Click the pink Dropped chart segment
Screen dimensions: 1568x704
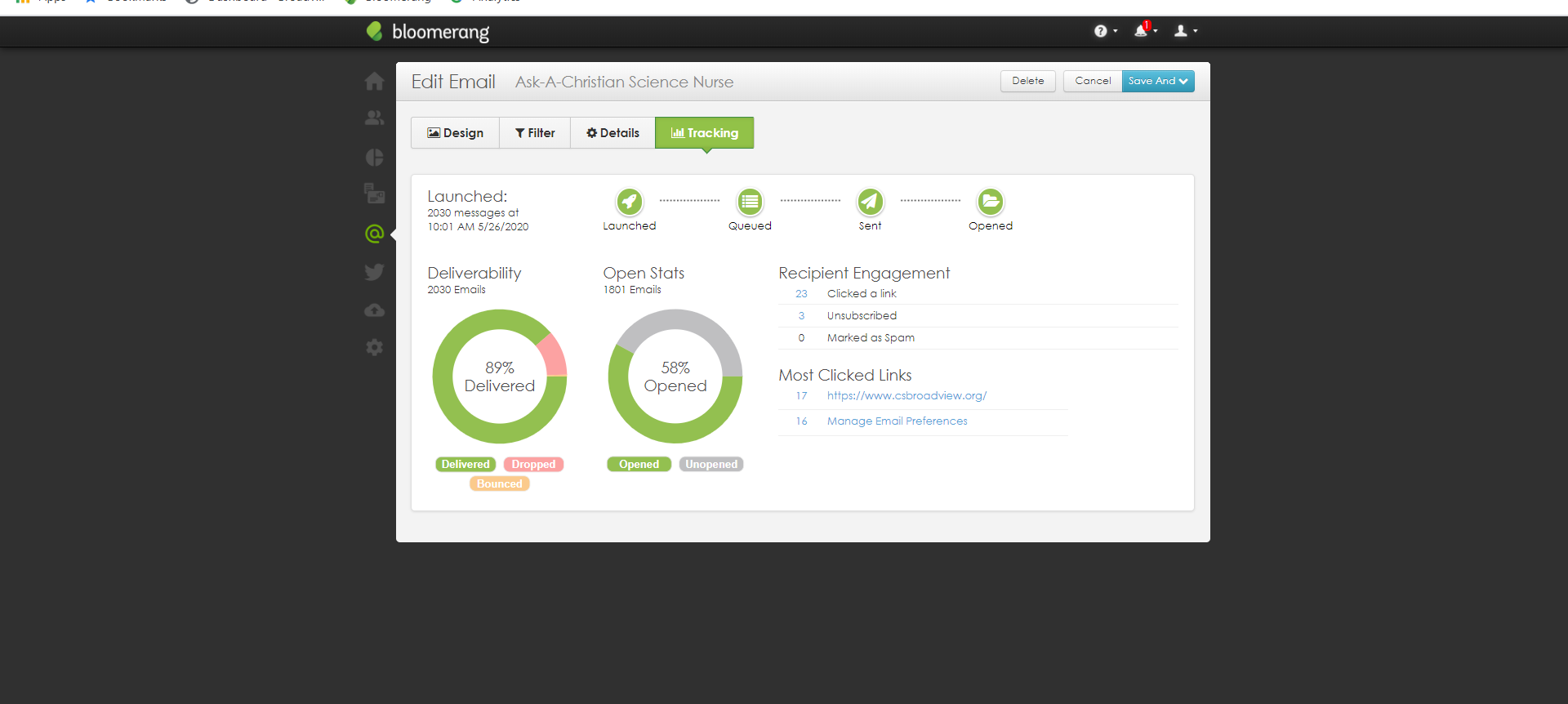coord(555,355)
